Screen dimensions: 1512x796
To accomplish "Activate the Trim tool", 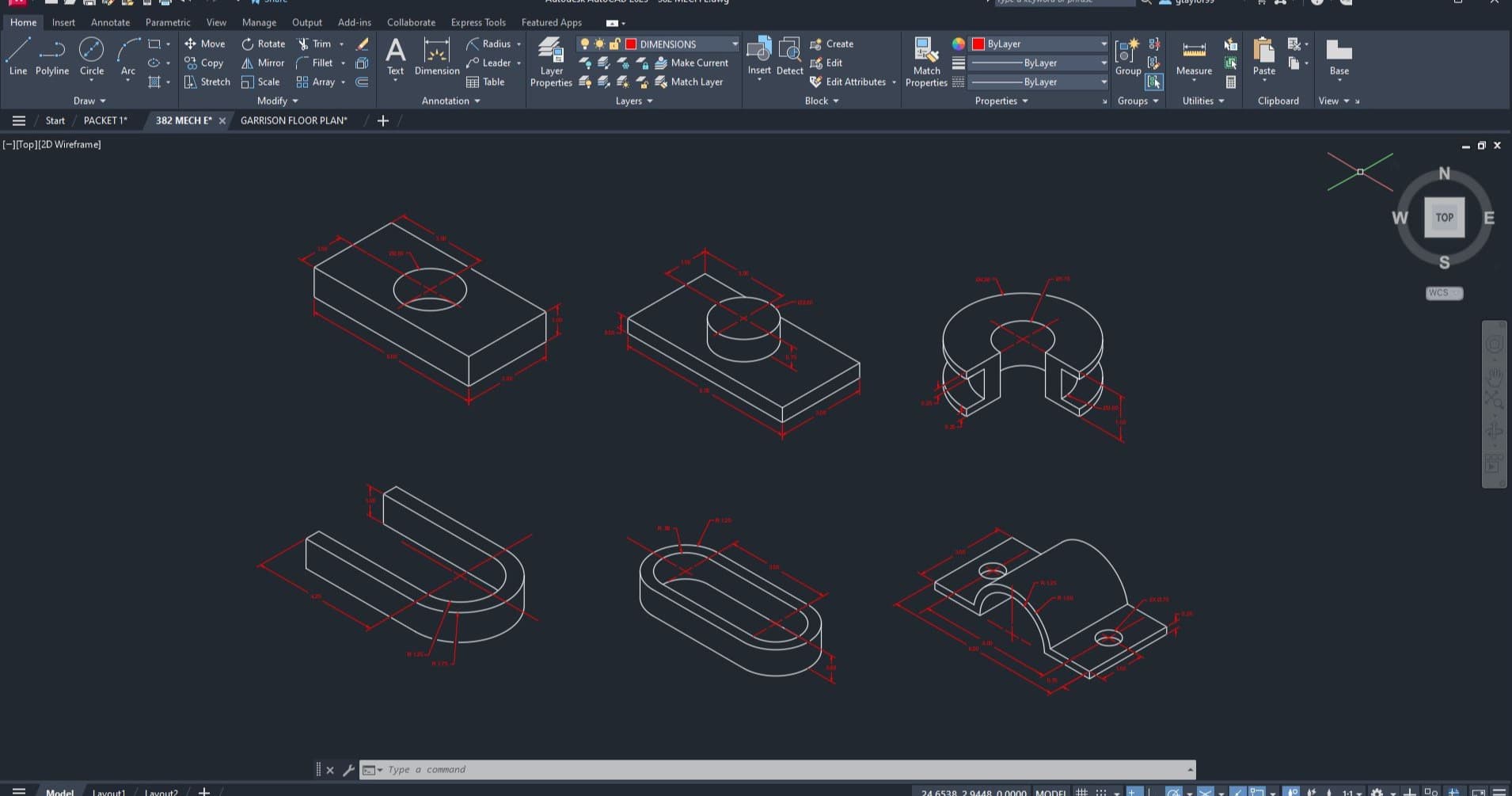I will (314, 44).
